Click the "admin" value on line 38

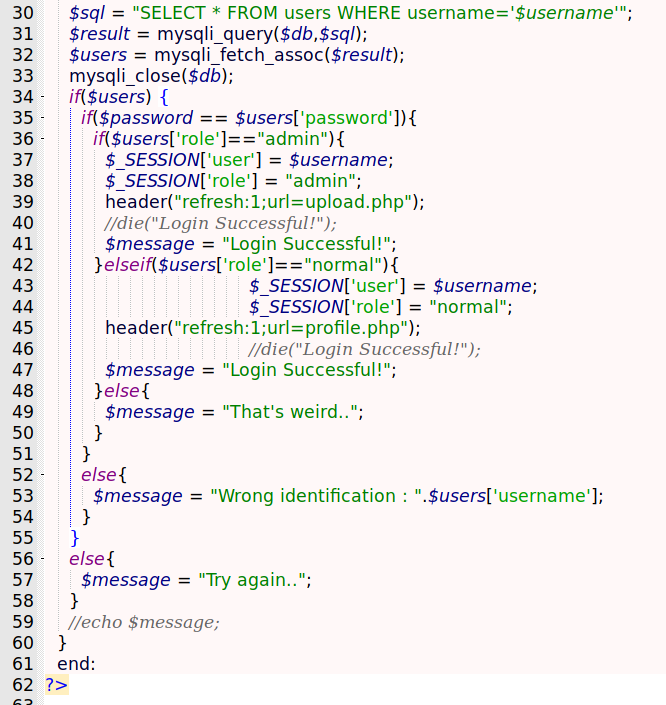coord(321,181)
